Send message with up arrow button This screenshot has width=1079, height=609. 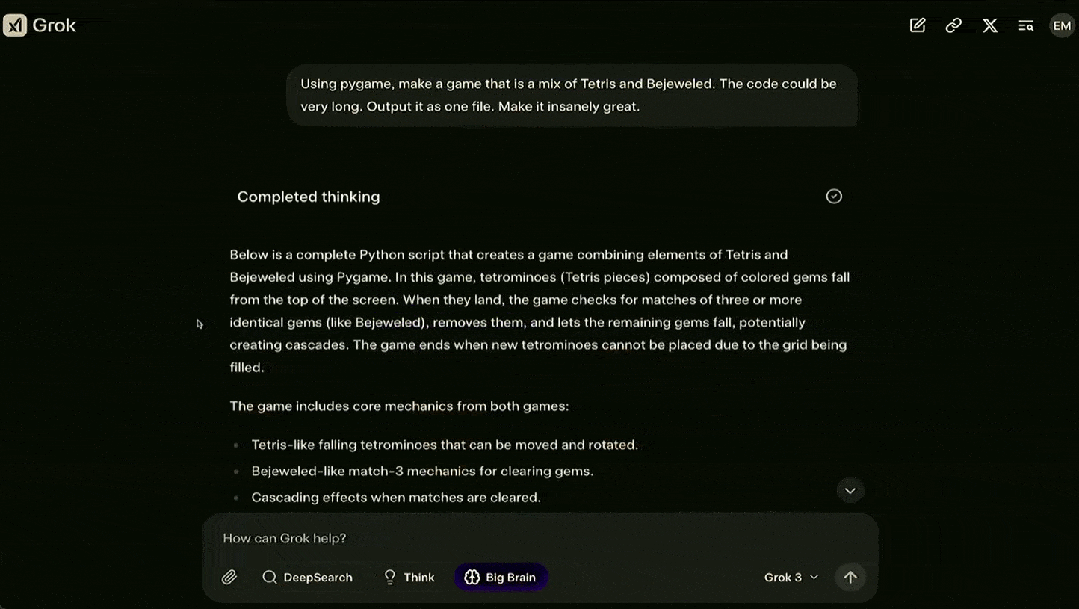850,577
